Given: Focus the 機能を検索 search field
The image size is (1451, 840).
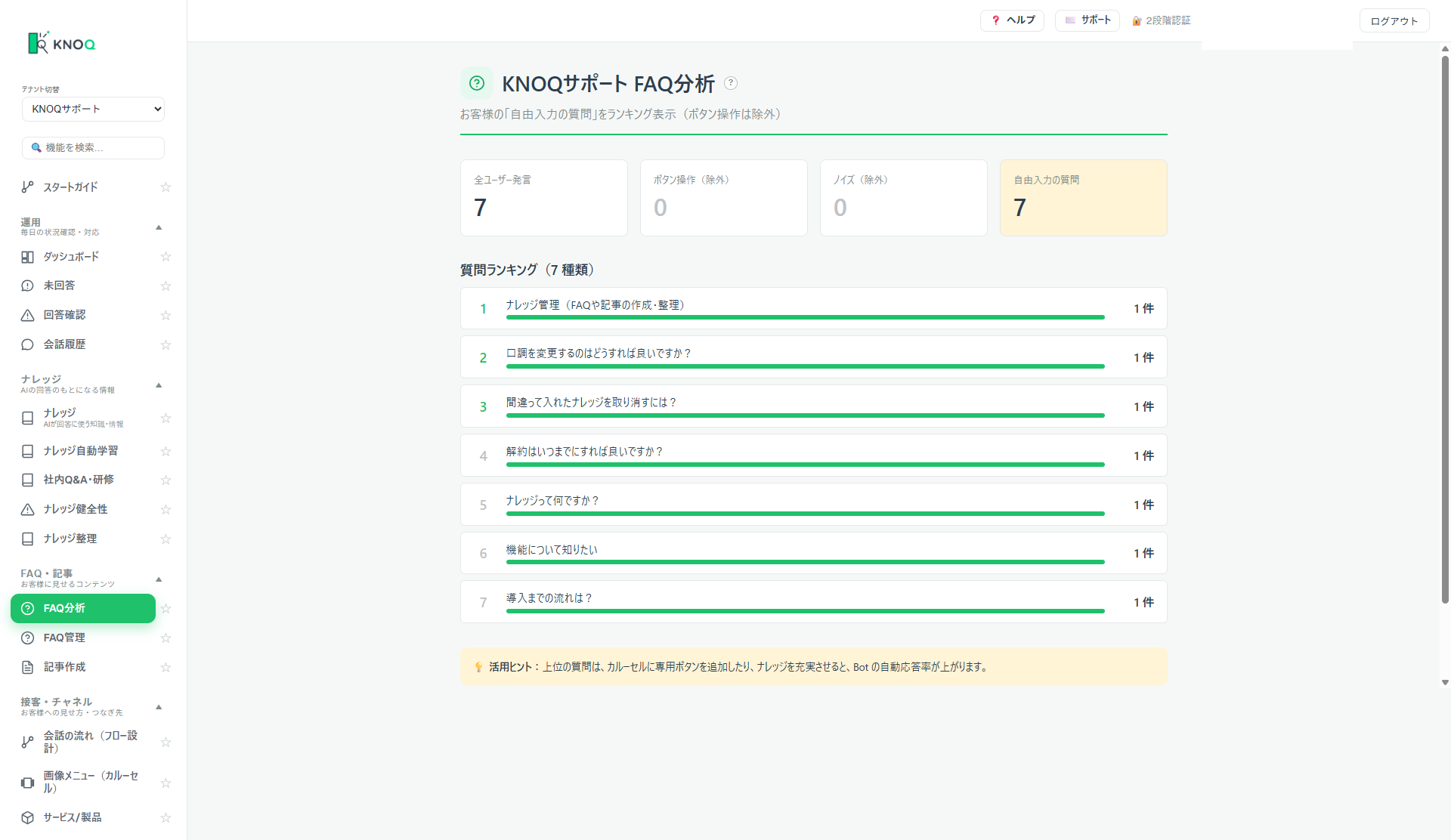Looking at the screenshot, I should 93,148.
